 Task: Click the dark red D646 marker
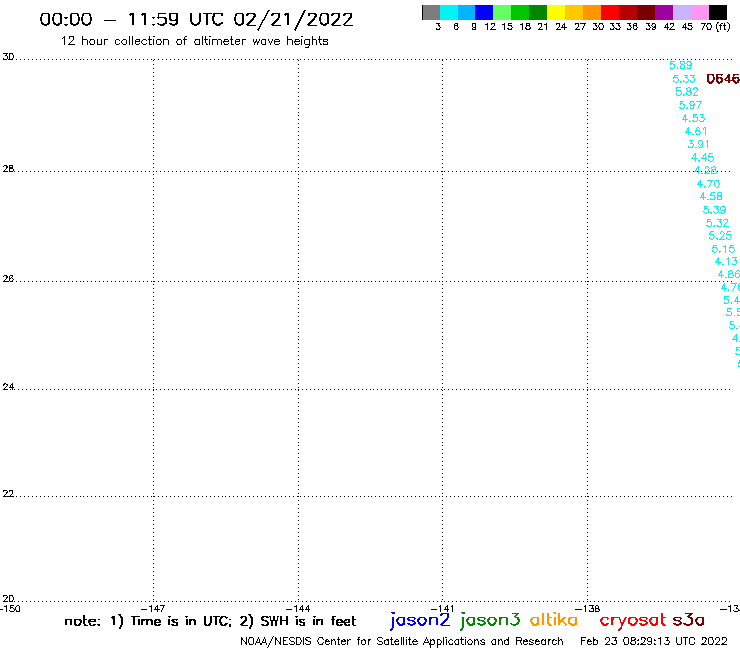(x=723, y=79)
